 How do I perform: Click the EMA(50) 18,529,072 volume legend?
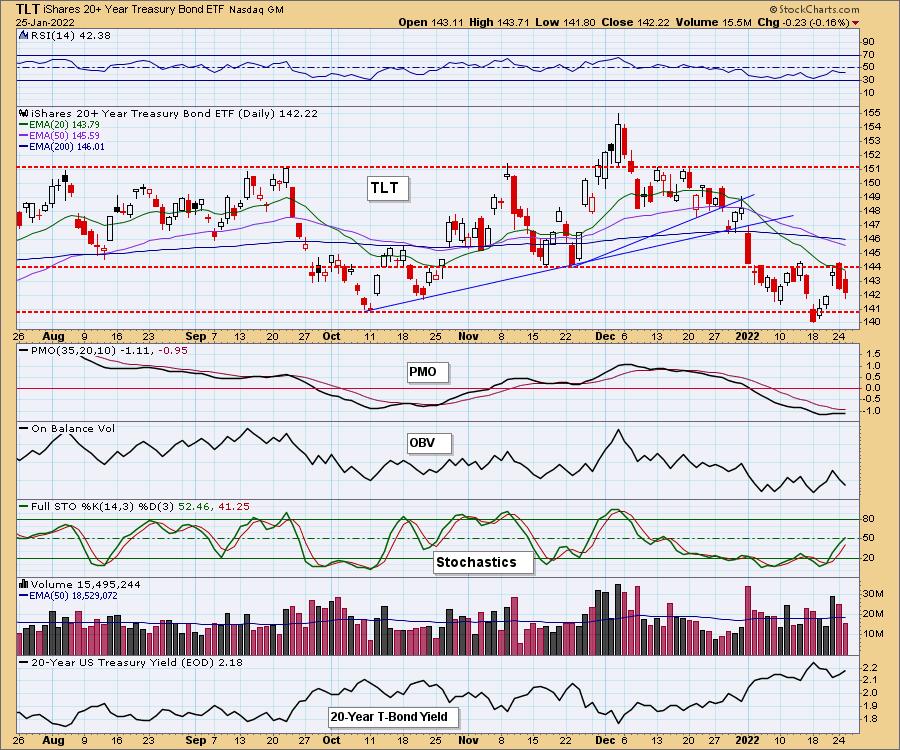[73, 596]
